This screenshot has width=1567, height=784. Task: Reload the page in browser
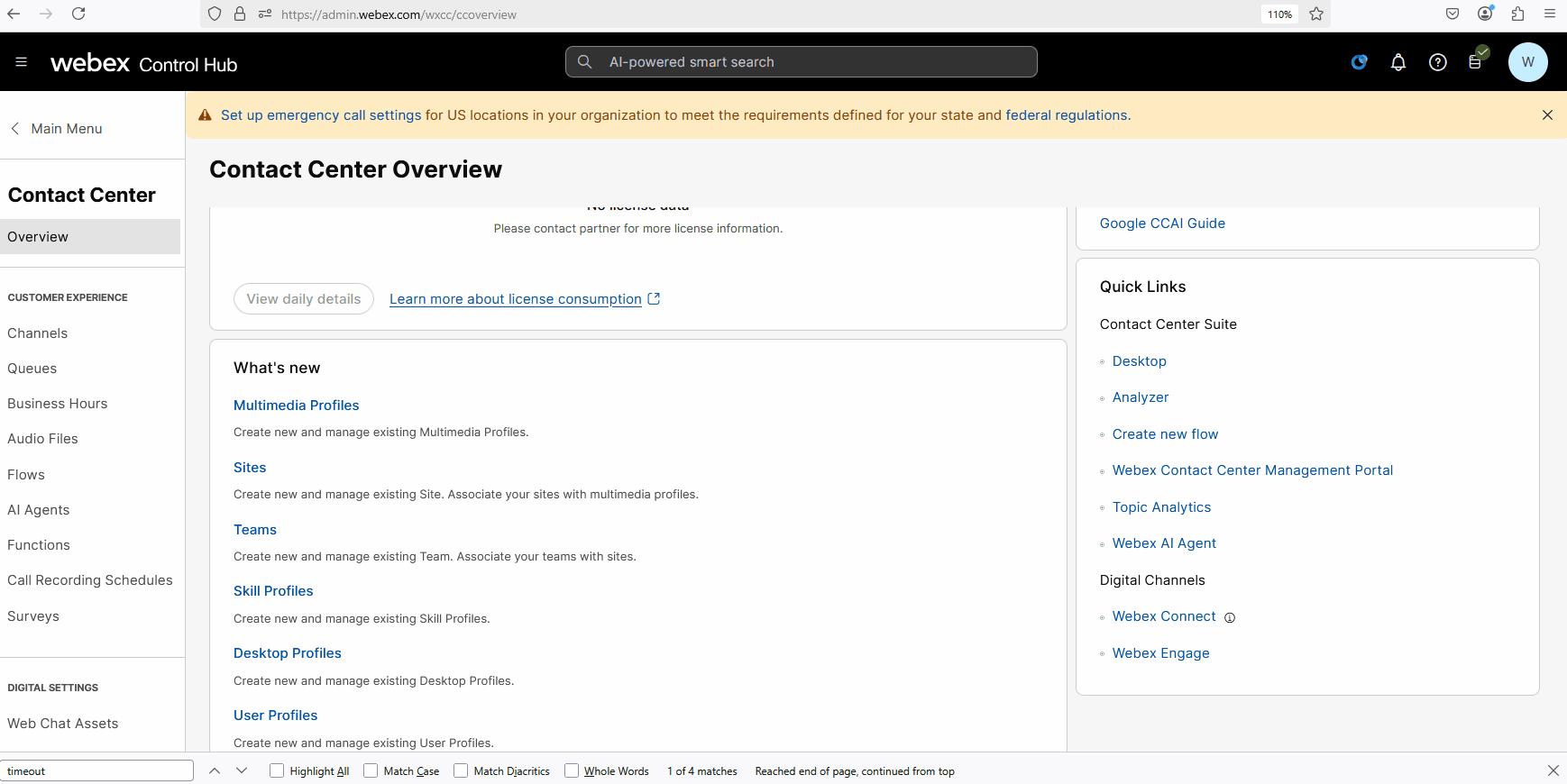click(x=78, y=14)
